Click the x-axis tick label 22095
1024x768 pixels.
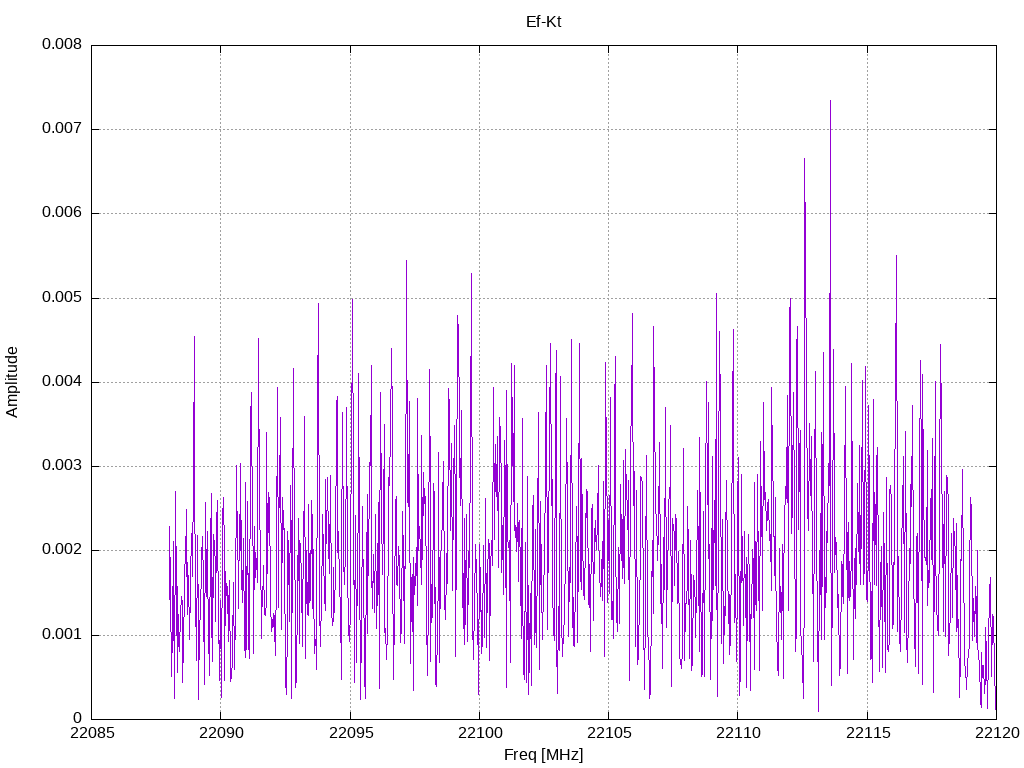pos(351,733)
